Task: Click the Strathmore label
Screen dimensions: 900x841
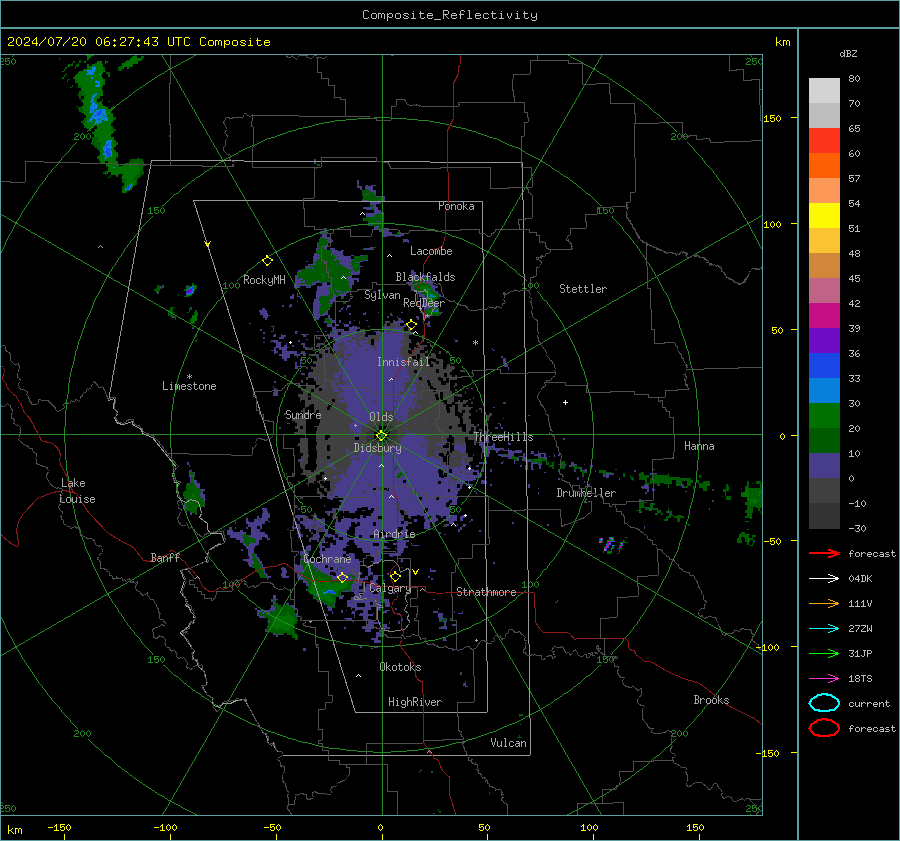Action: point(486,592)
